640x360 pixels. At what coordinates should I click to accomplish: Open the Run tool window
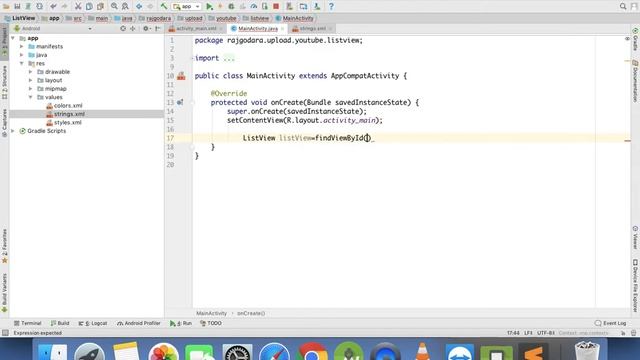click(x=181, y=323)
